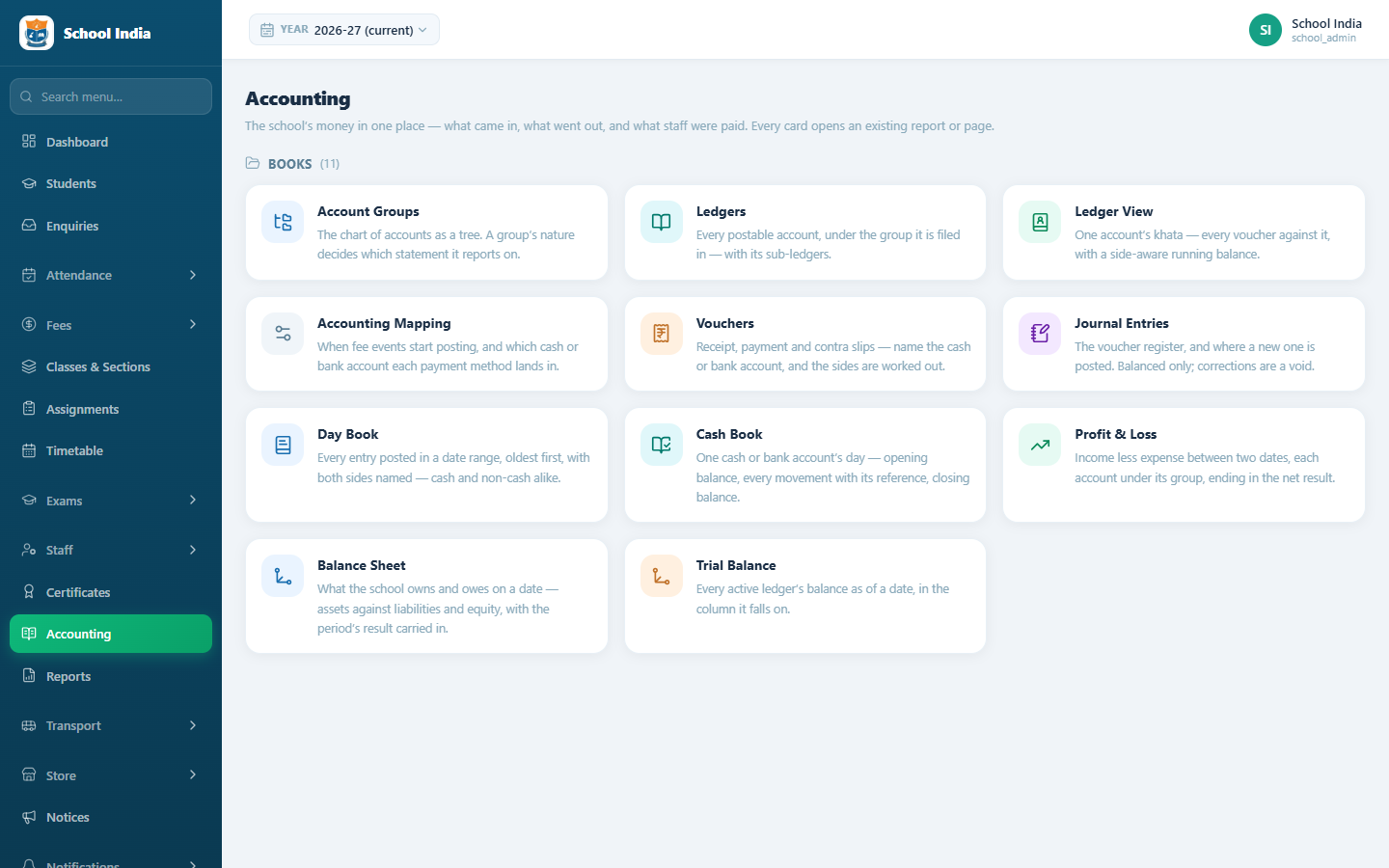Click the 'BOOKS' section label

pos(290,164)
